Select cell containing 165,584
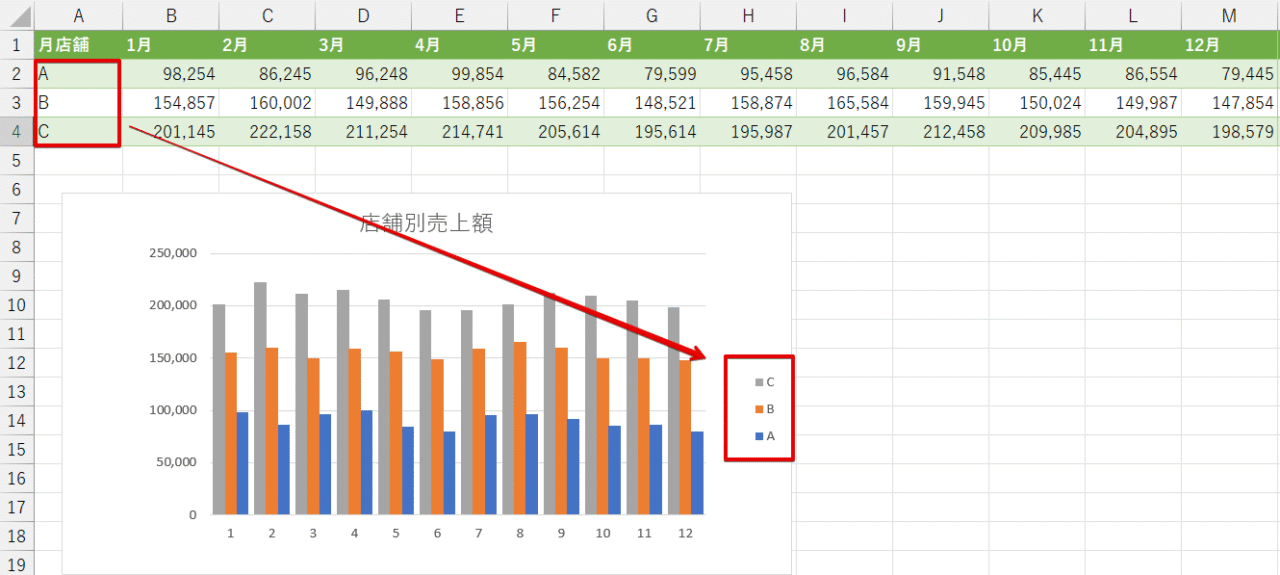Viewport: 1280px width, 575px height. [x=844, y=103]
